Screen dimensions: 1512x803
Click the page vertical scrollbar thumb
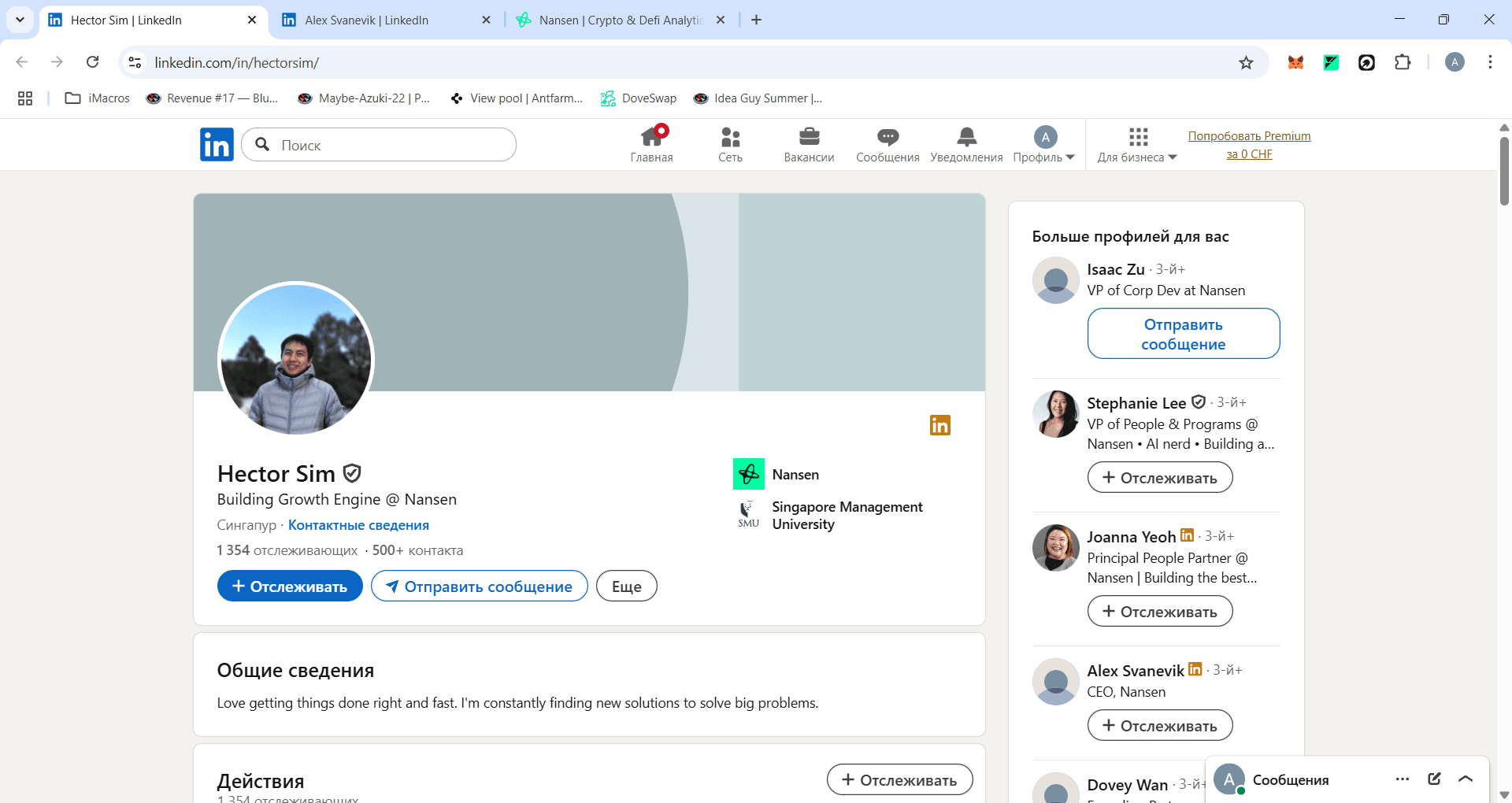[x=1504, y=171]
